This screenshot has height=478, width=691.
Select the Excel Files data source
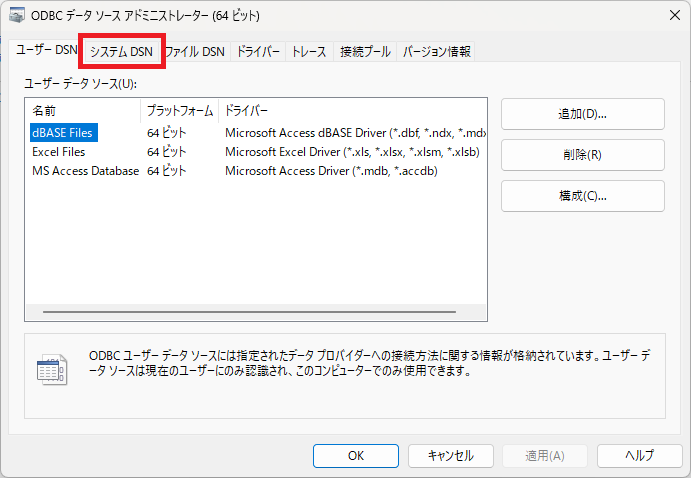59,152
